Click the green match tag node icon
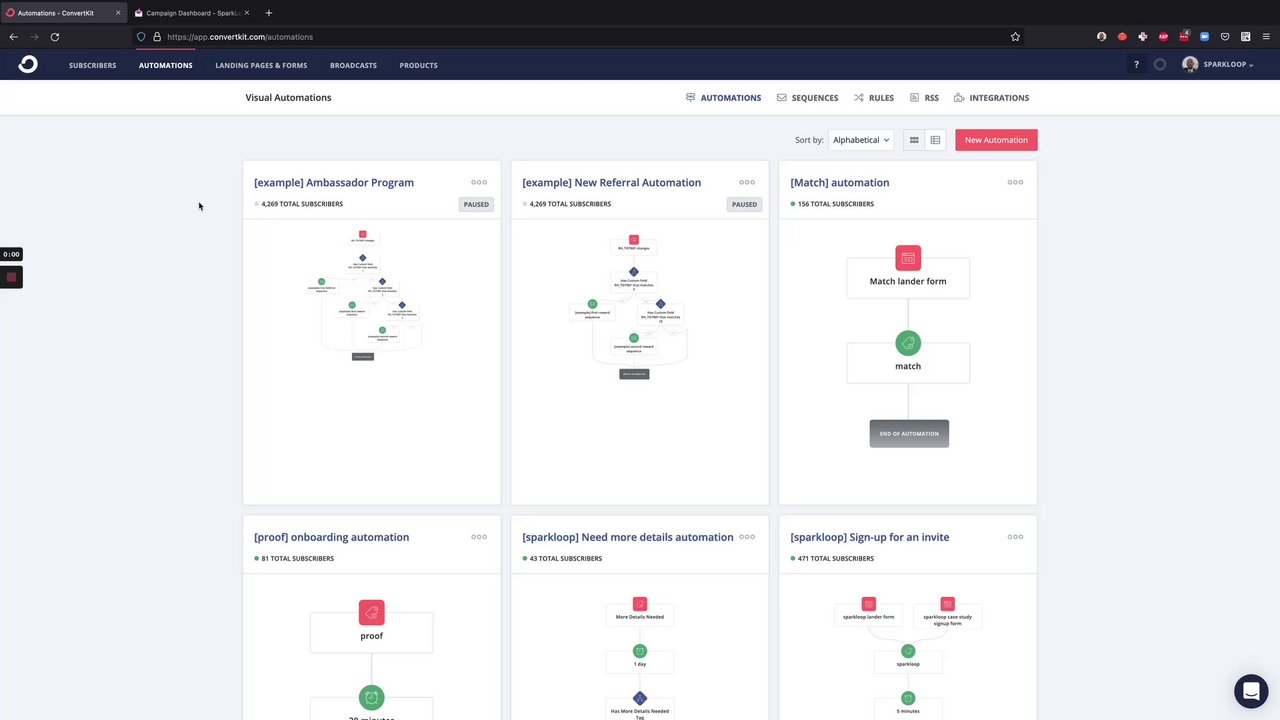 click(x=908, y=343)
